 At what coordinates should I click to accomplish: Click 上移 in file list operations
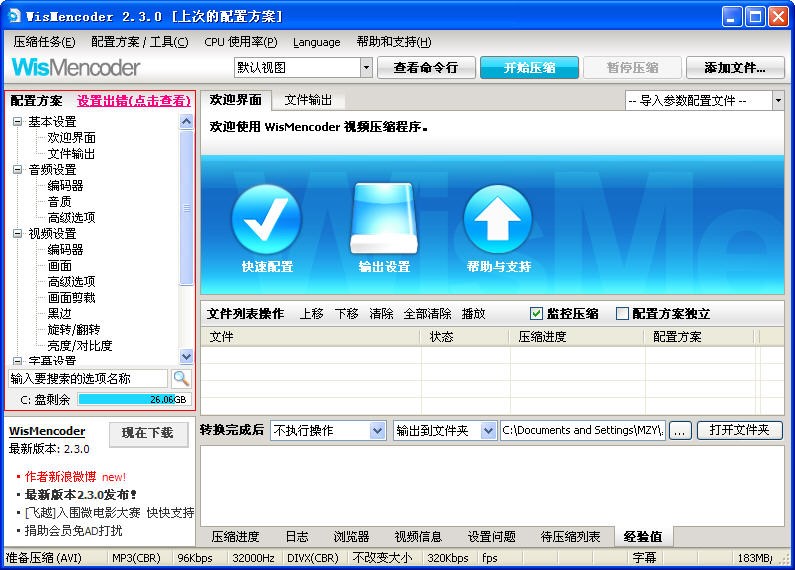311,314
